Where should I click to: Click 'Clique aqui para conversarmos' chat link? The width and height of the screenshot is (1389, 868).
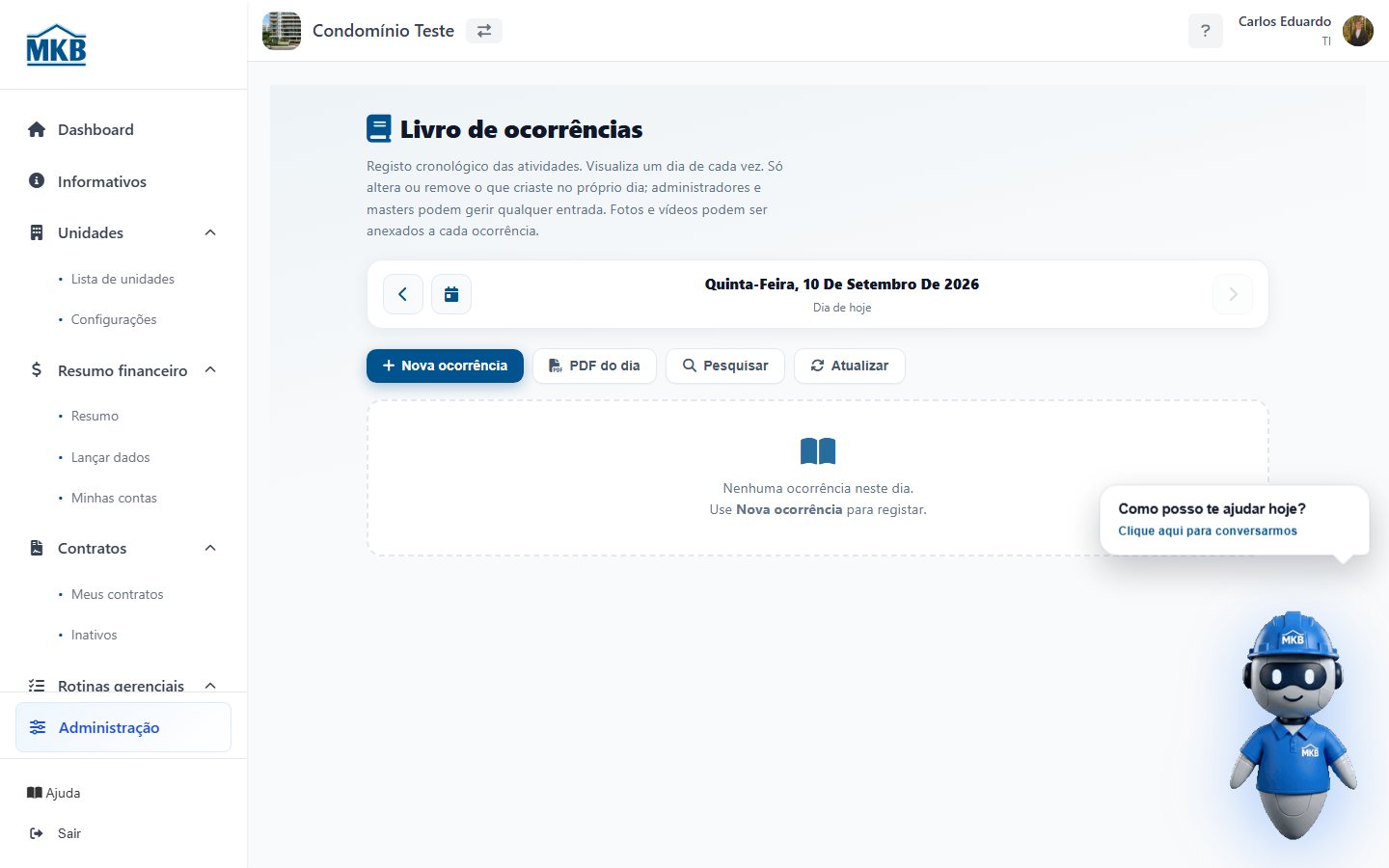click(x=1208, y=531)
